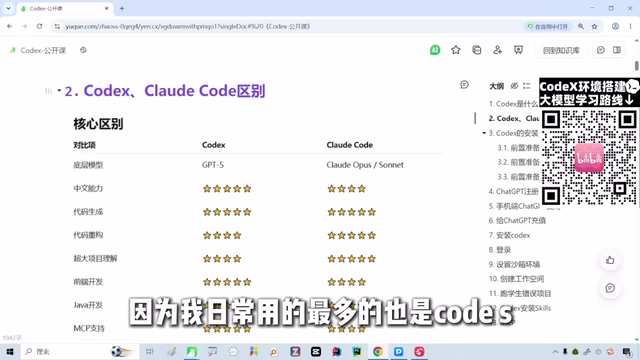Viewport: 640px width, 360px height.
Task: Go back to previous page in browser
Action: (x=9, y=26)
